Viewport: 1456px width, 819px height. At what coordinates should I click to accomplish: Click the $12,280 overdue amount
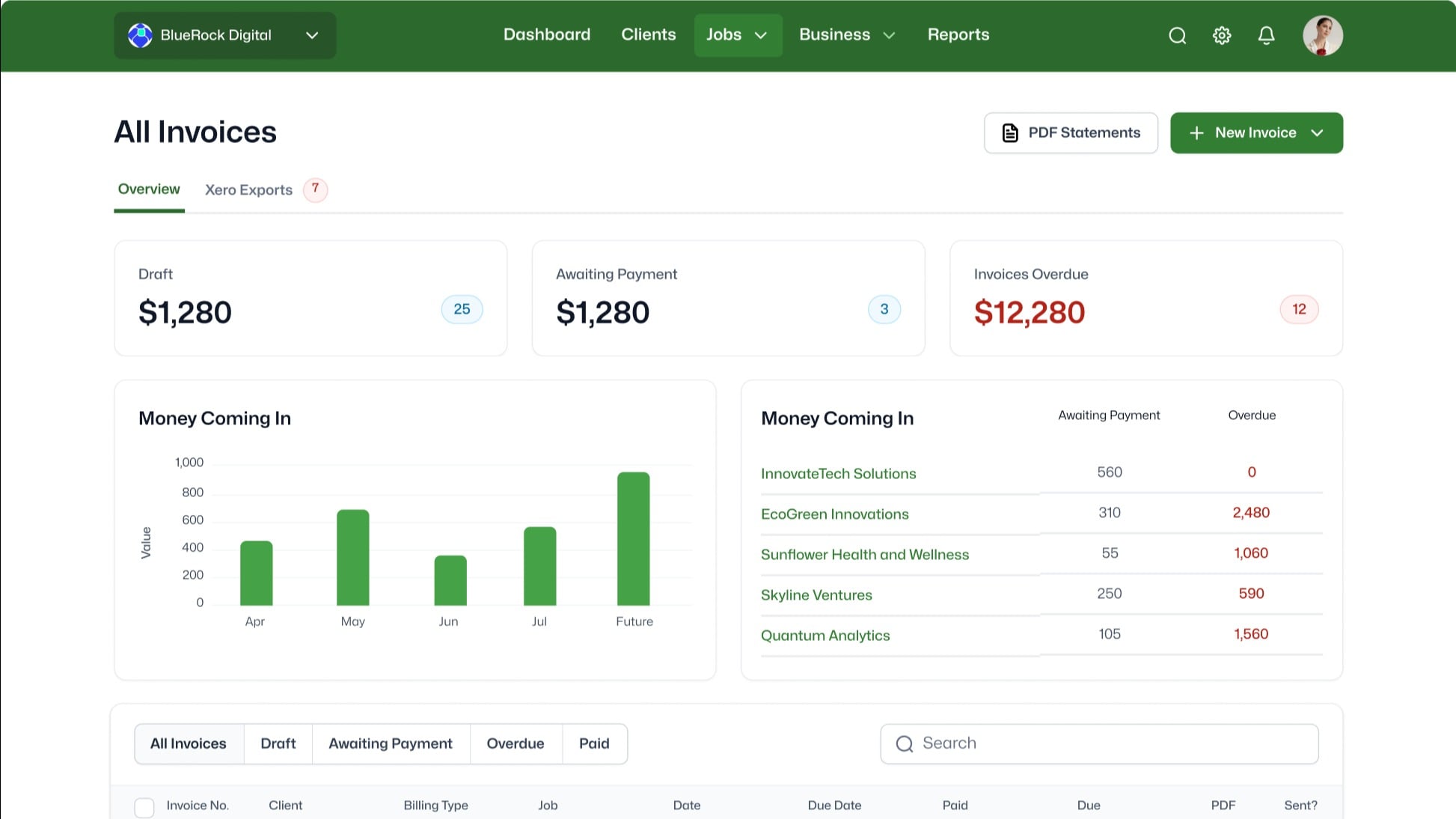[x=1029, y=312]
